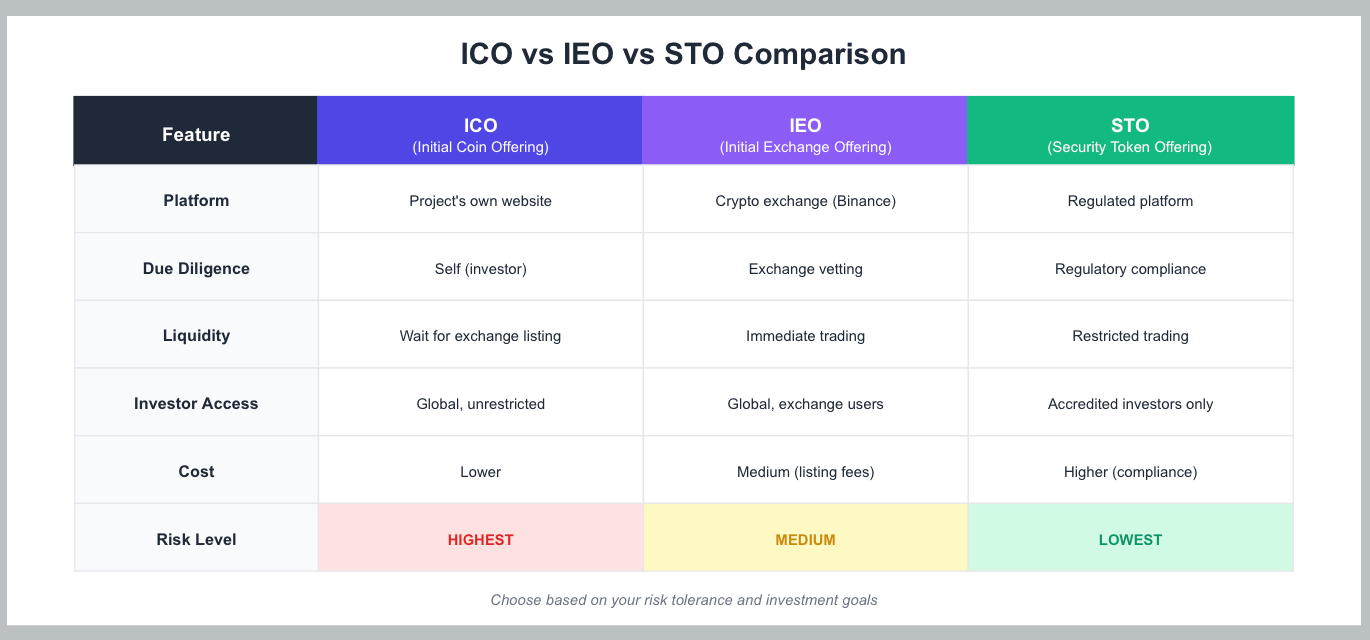1370x640 pixels.
Task: Click the ICO vs IEO vs STO title
Action: (683, 54)
